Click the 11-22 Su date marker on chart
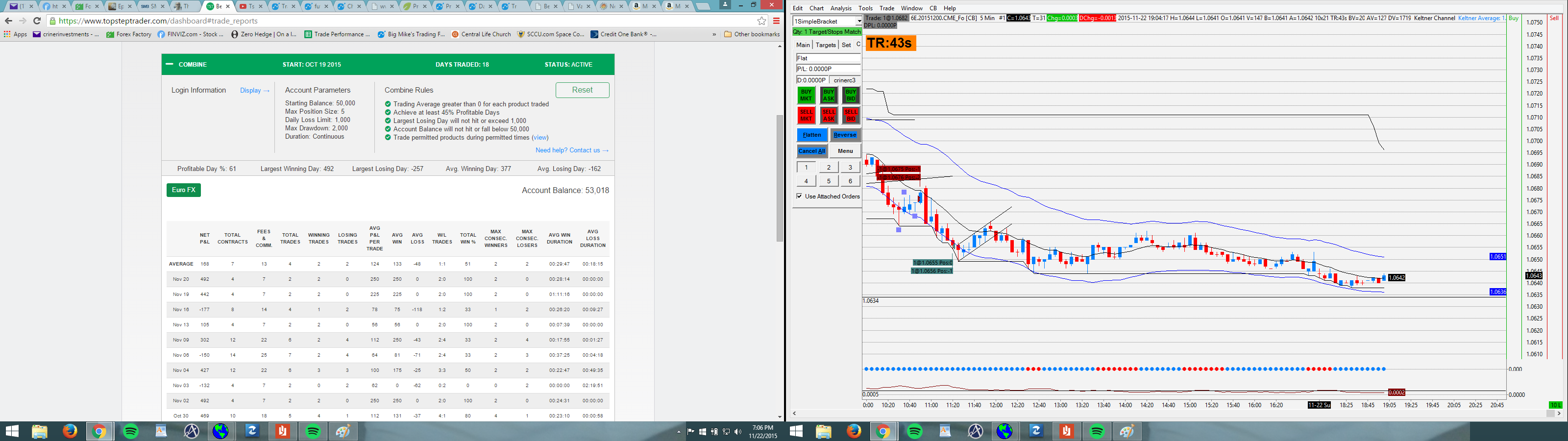 1319,405
